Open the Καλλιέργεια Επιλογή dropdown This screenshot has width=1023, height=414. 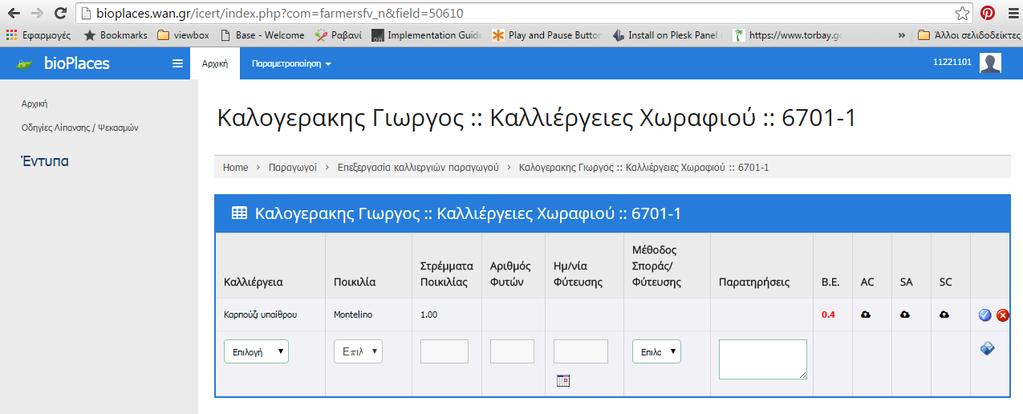pyautogui.click(x=256, y=351)
